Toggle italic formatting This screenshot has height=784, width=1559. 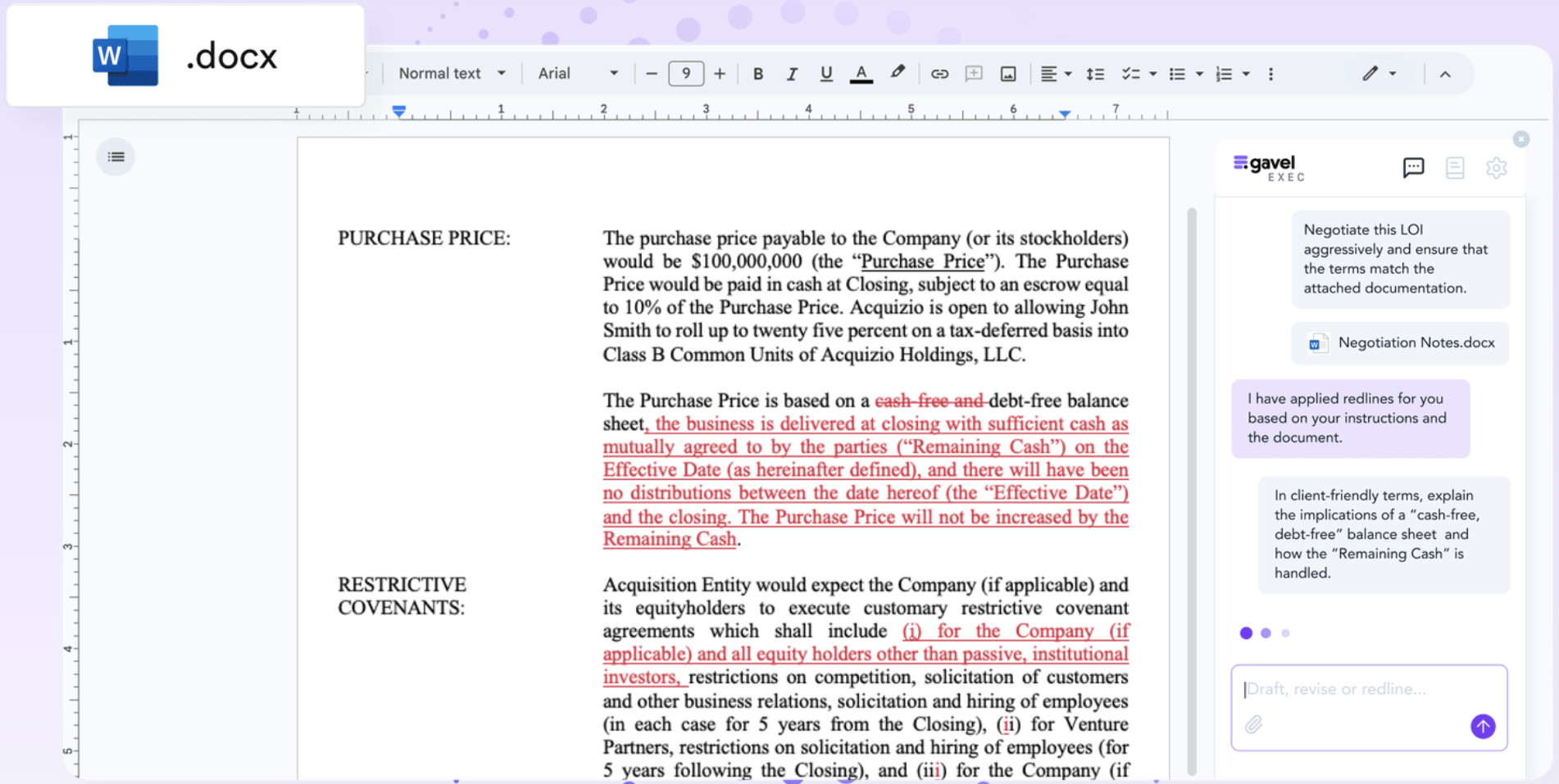[792, 74]
